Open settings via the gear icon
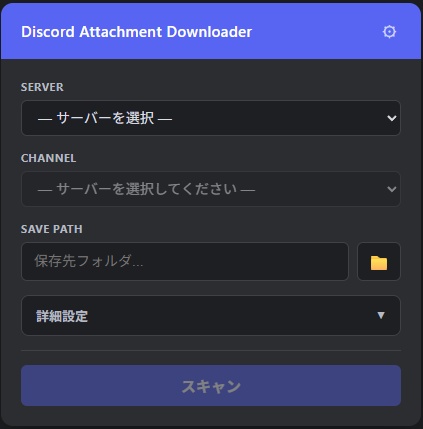423x429 pixels. 389,32
